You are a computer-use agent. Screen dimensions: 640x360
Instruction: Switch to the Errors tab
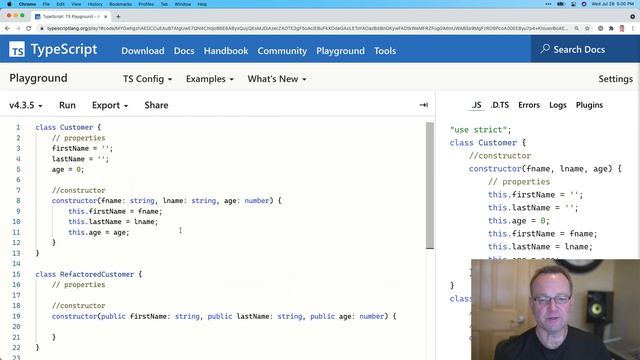click(x=529, y=105)
